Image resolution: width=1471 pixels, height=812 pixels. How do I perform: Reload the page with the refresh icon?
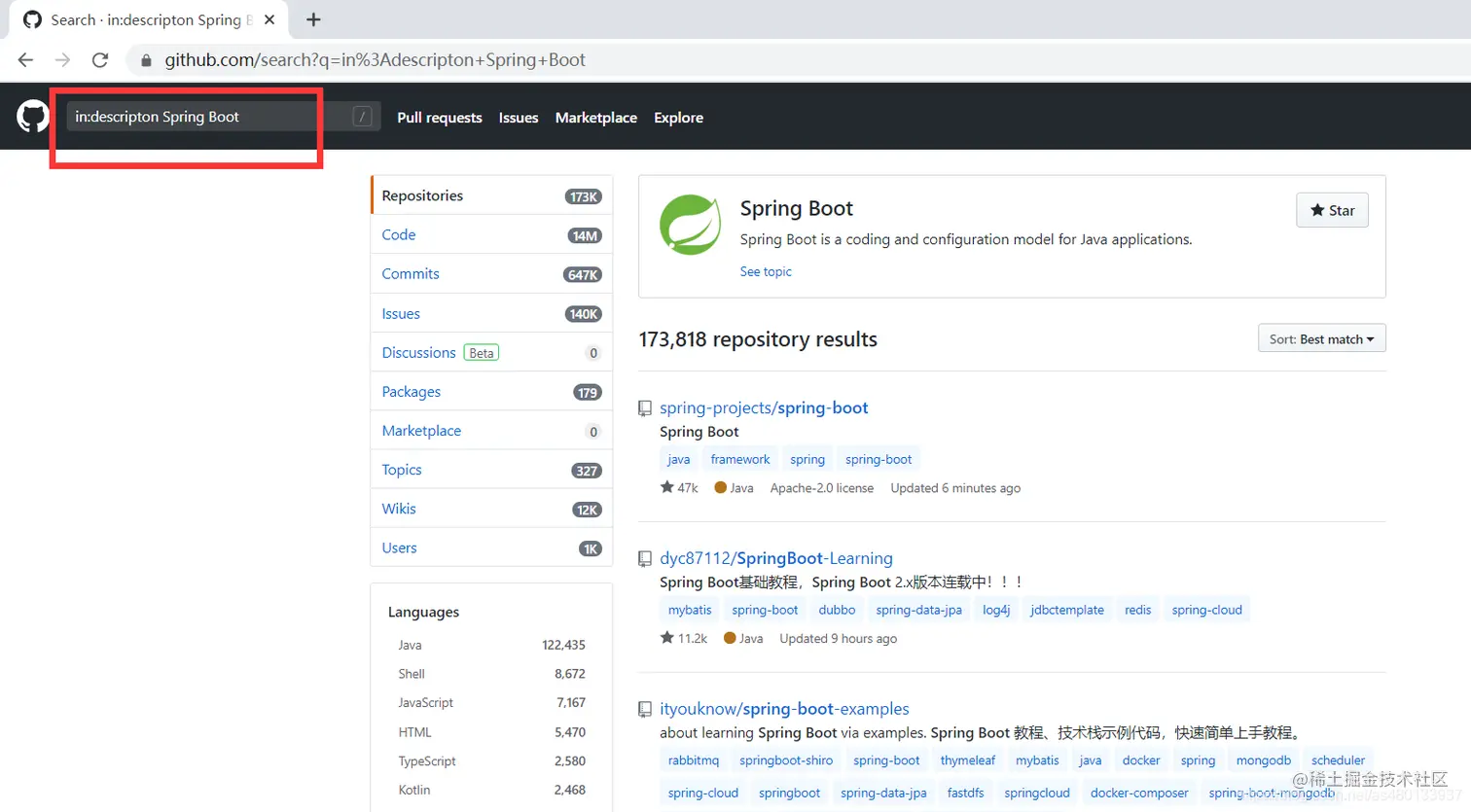100,60
